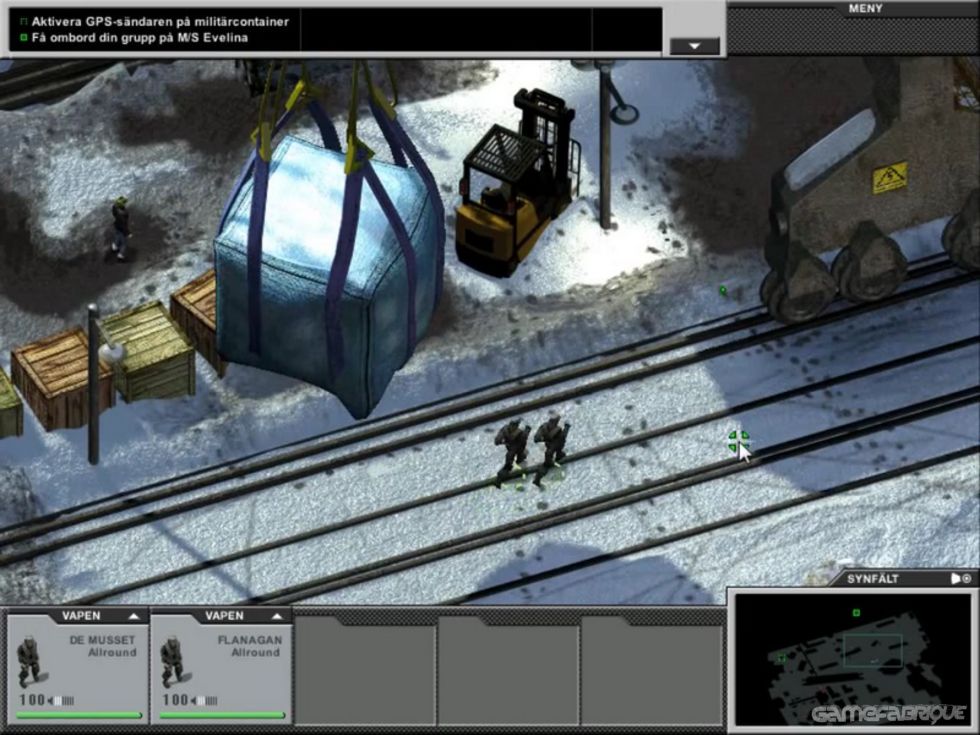The image size is (980, 735).
Task: Click the viewport rectangle on the minimap
Action: coord(872,651)
